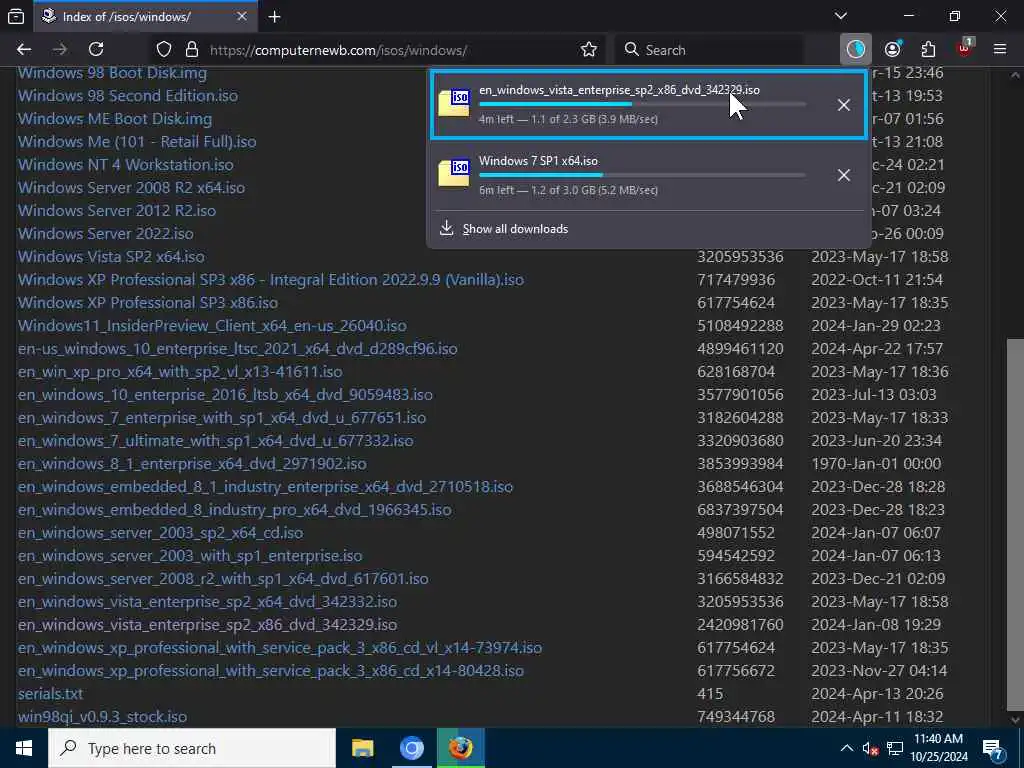Image resolution: width=1024 pixels, height=768 pixels.
Task: Click the Windows 7 SP1 download progress bar
Action: [x=643, y=175]
